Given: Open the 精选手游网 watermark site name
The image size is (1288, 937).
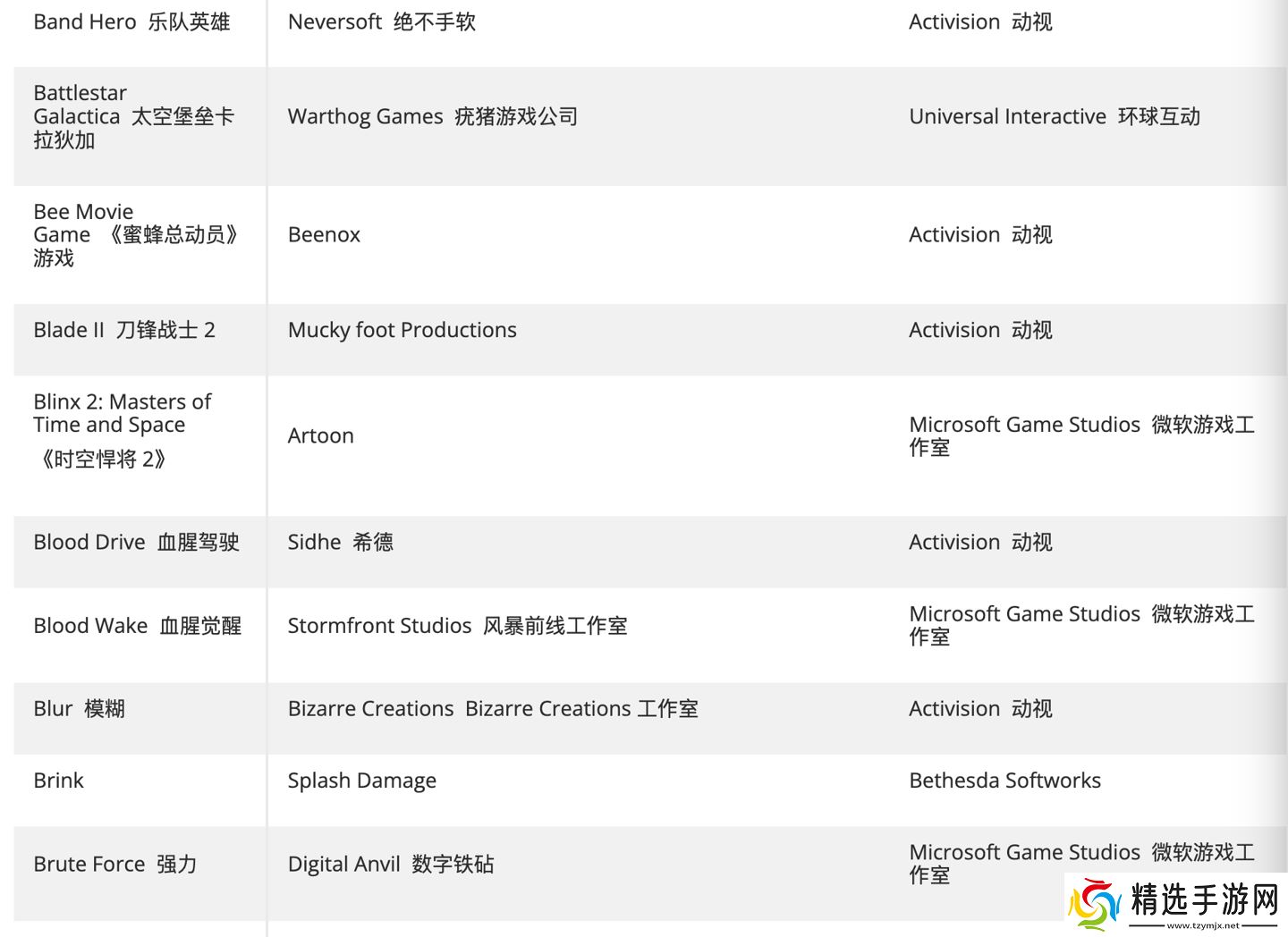Looking at the screenshot, I should tap(1204, 899).
